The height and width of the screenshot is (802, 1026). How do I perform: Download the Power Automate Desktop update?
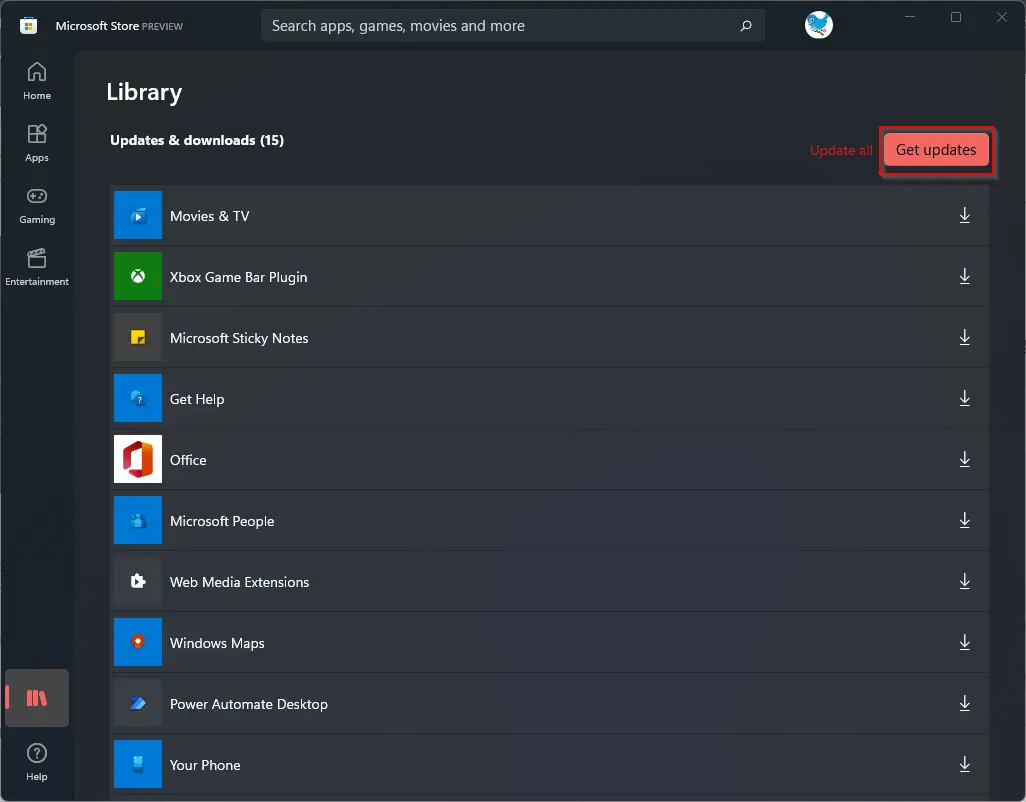coord(964,703)
